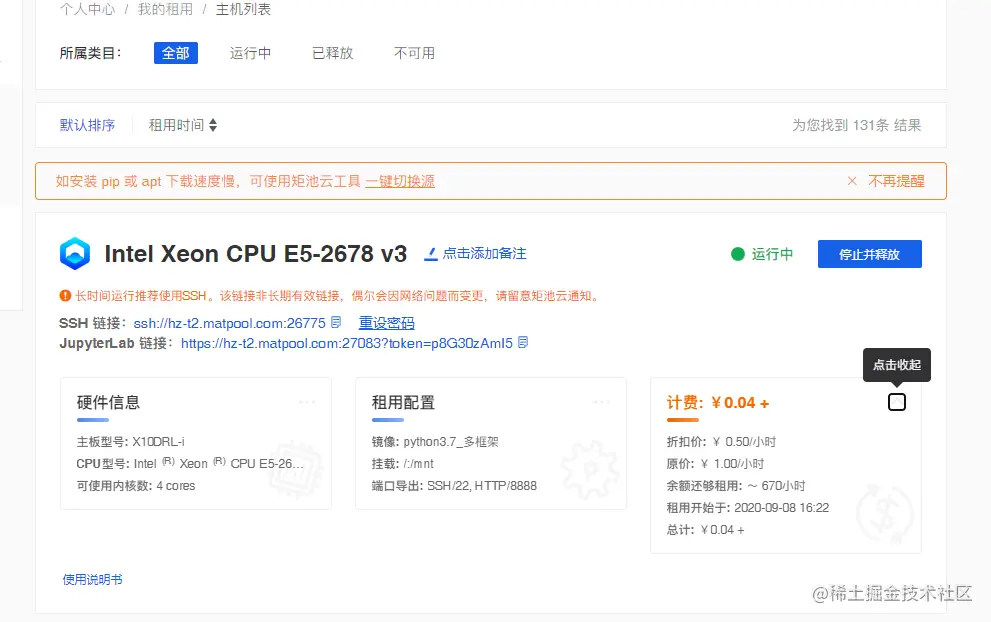Open the ssh://hz-t2.matpool.com:26775 link
This screenshot has width=991, height=622.
(229, 323)
